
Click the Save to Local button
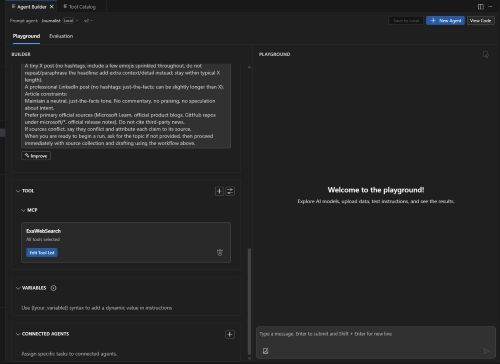pos(406,21)
